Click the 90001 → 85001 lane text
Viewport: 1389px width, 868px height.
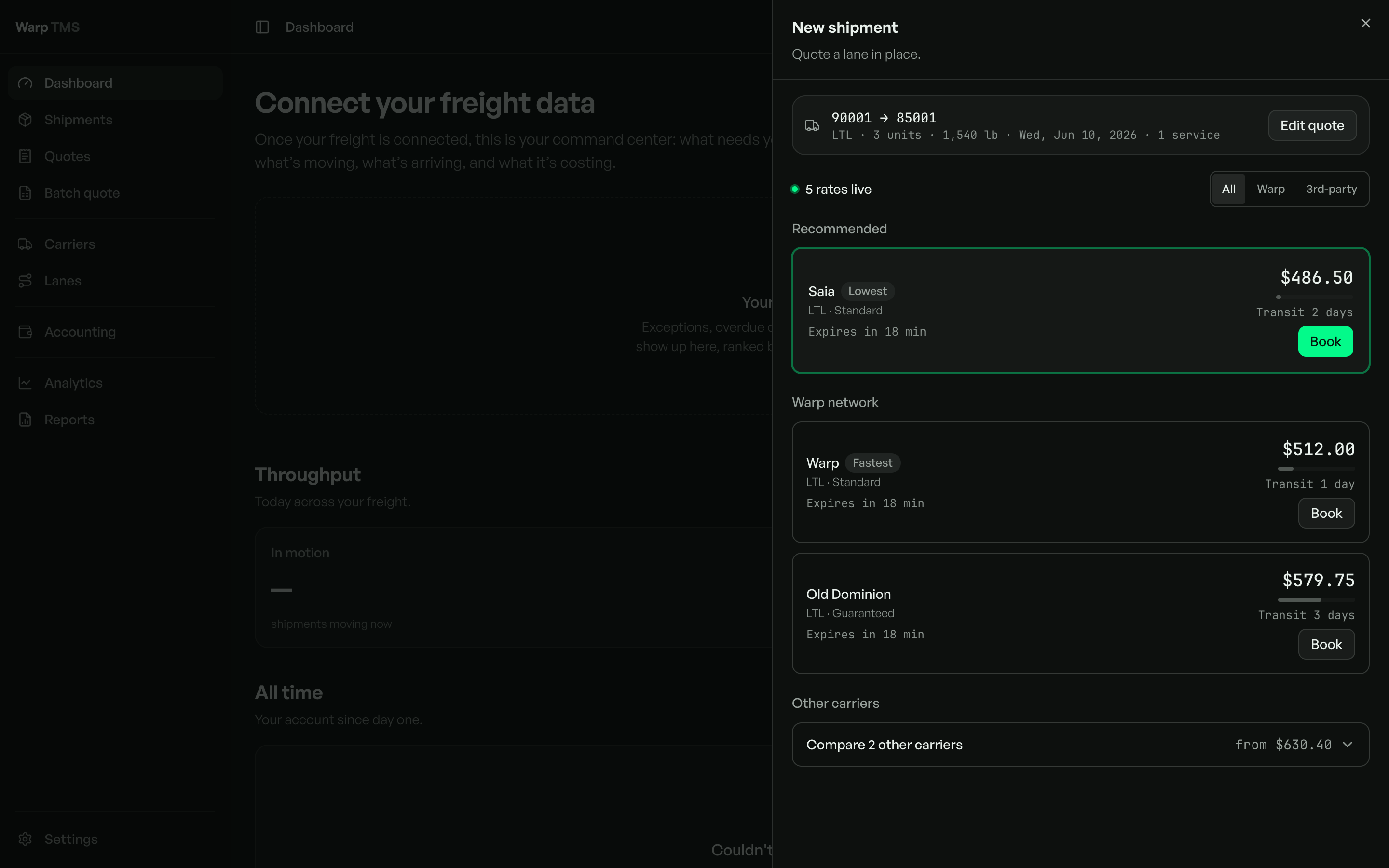pyautogui.click(x=884, y=118)
